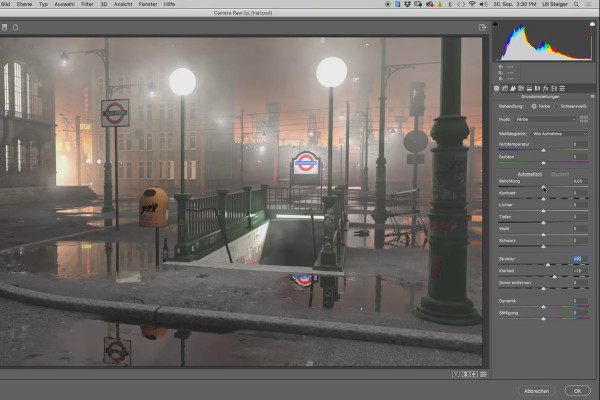This screenshot has height=400, width=600.
Task: Click the Struktur value input field
Action: [x=580, y=259]
